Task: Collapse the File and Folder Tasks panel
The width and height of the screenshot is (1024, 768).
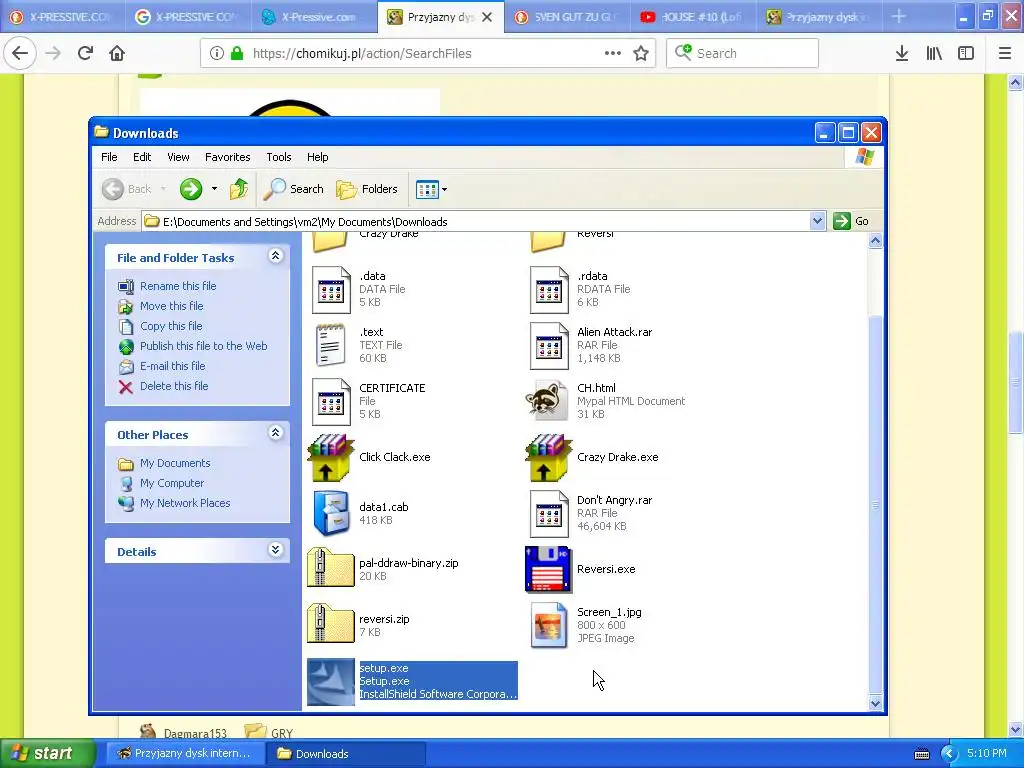Action: [x=276, y=256]
